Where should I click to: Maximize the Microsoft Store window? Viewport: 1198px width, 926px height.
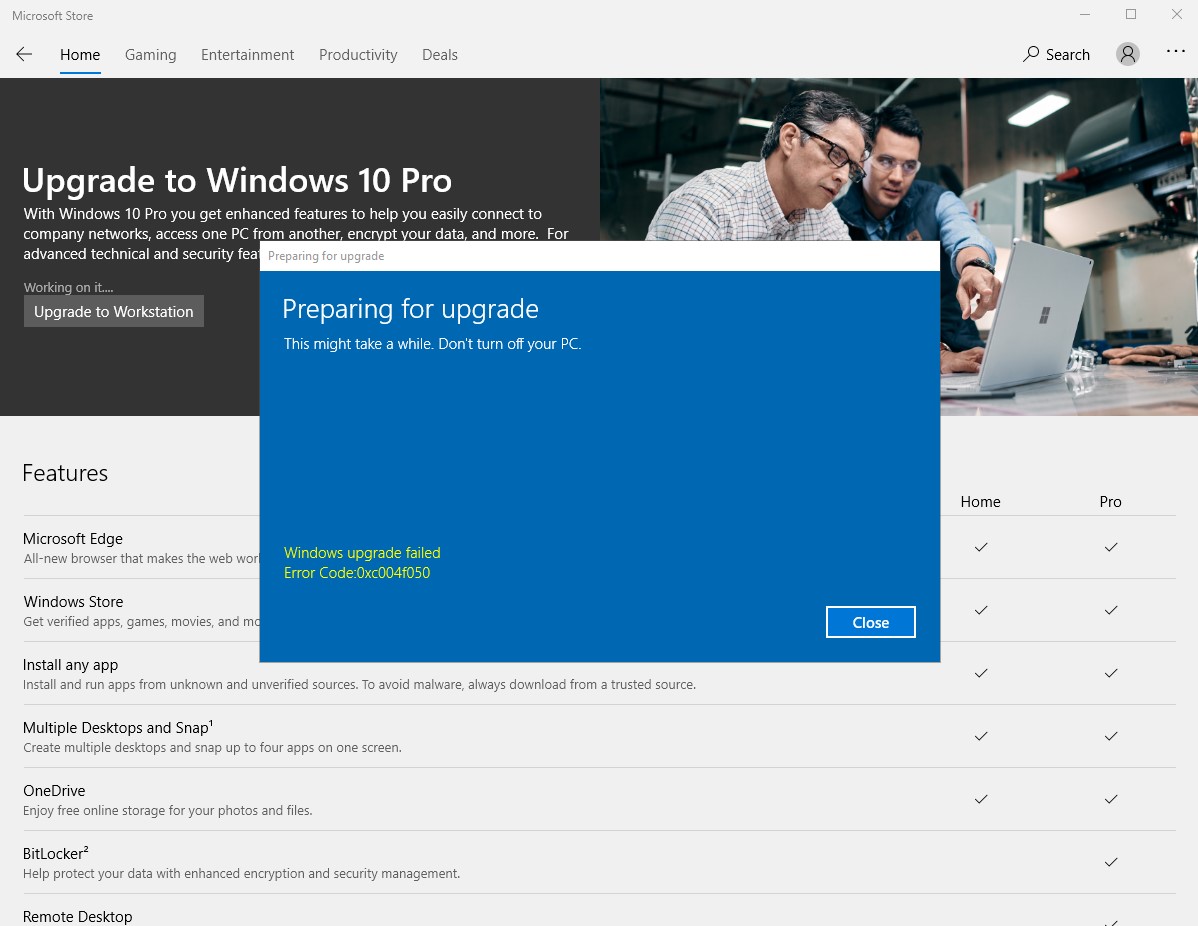click(1131, 15)
